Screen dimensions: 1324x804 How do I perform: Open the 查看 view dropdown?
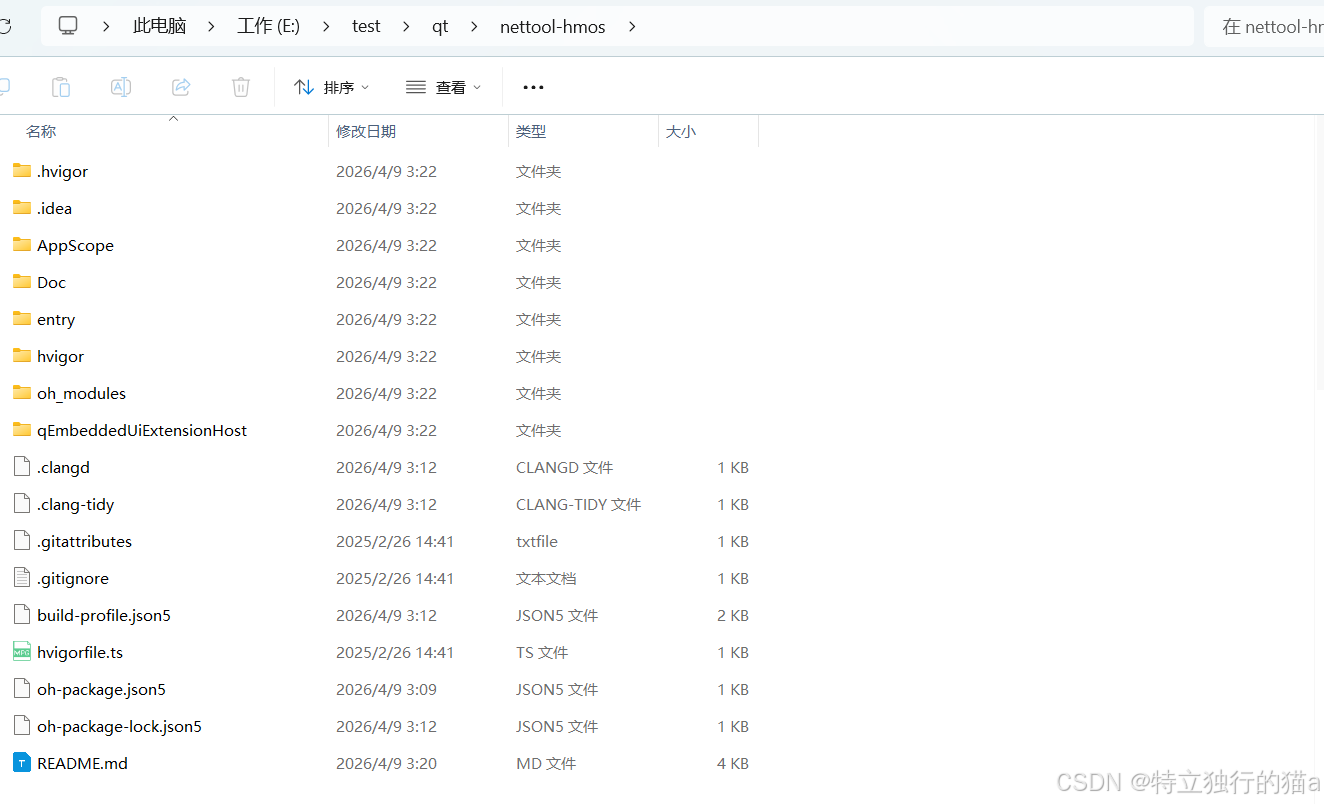(x=444, y=87)
